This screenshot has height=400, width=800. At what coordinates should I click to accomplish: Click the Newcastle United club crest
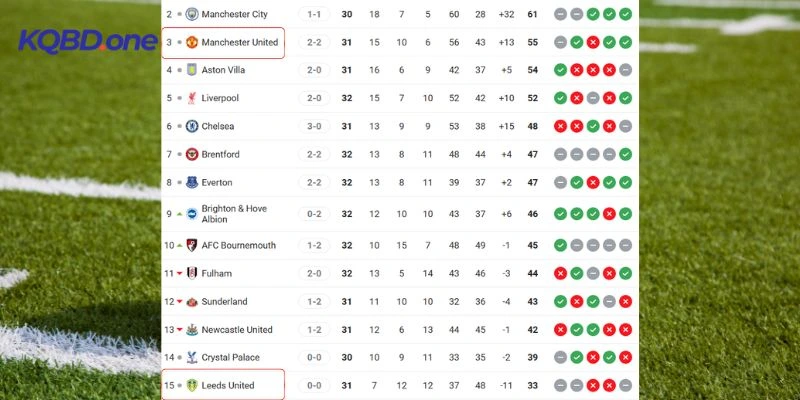[x=192, y=329]
